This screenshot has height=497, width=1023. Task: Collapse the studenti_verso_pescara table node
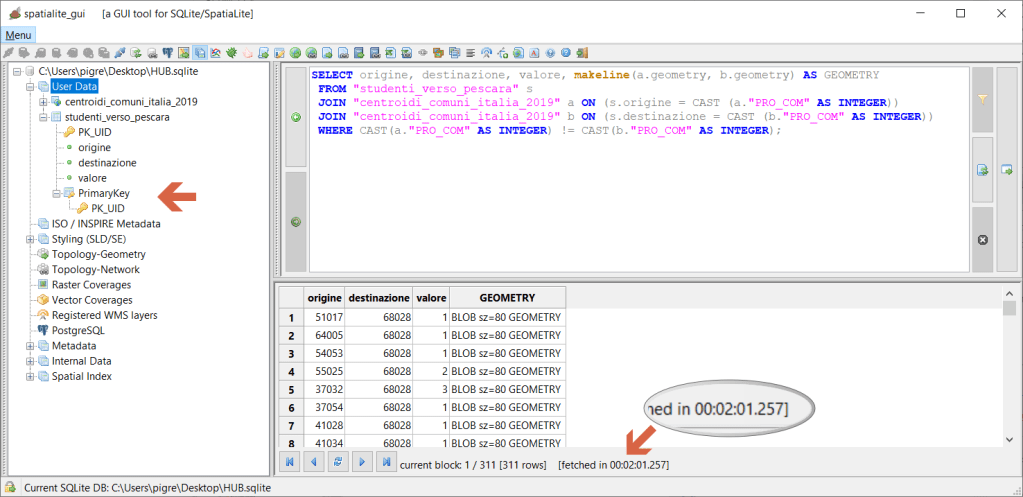pyautogui.click(x=43, y=117)
